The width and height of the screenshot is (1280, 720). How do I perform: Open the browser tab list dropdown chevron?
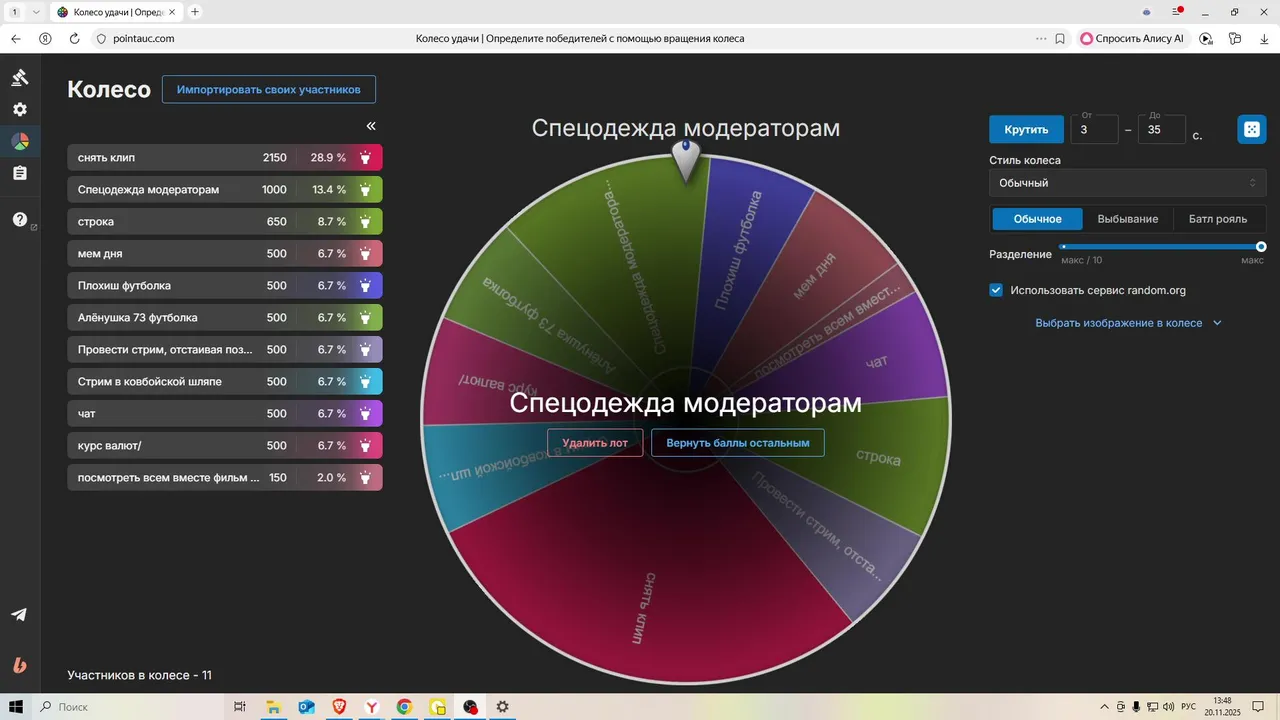[x=36, y=12]
